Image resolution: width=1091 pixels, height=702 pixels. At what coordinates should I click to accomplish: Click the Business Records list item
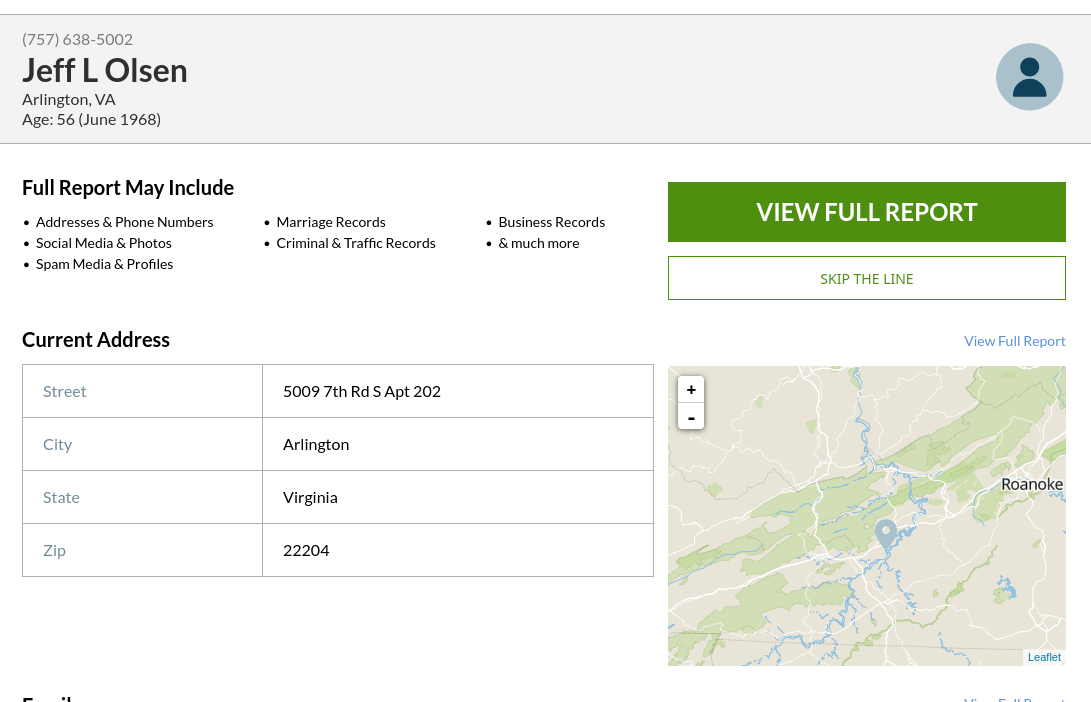(552, 222)
